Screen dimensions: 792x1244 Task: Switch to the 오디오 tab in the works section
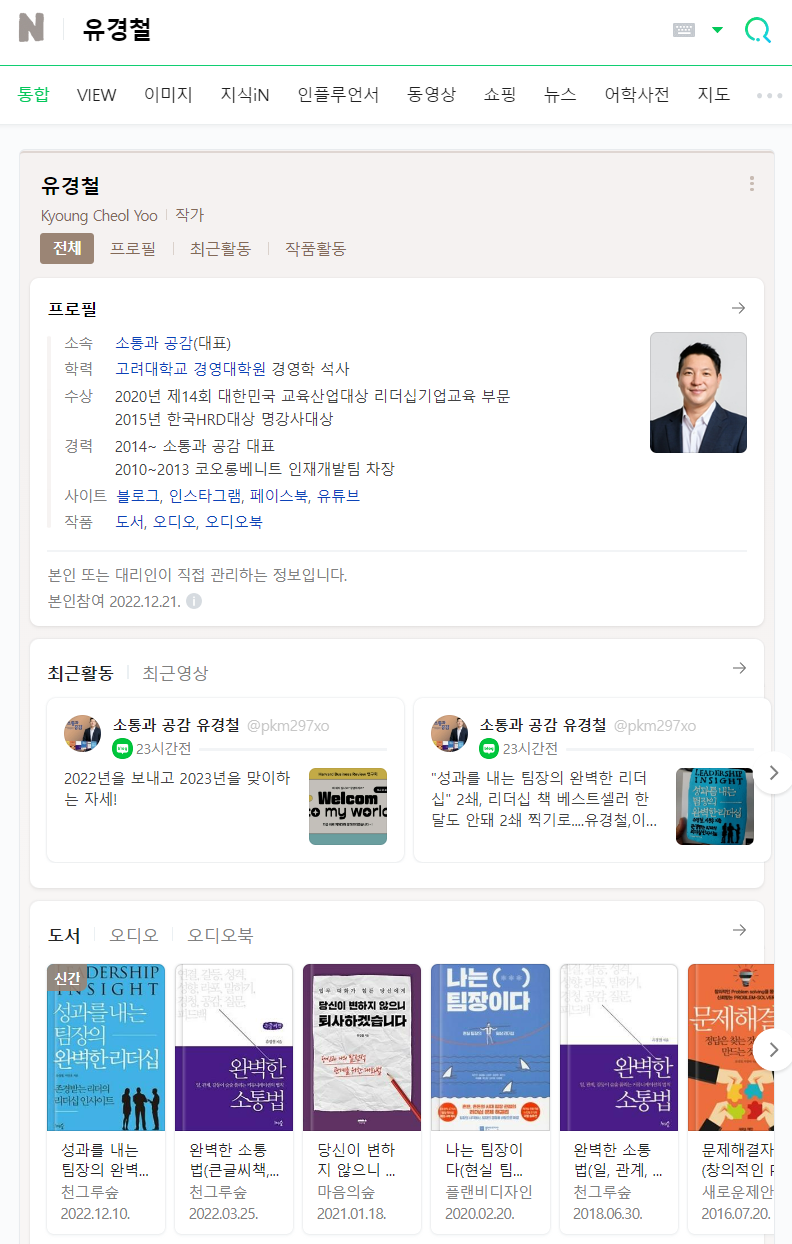point(134,935)
